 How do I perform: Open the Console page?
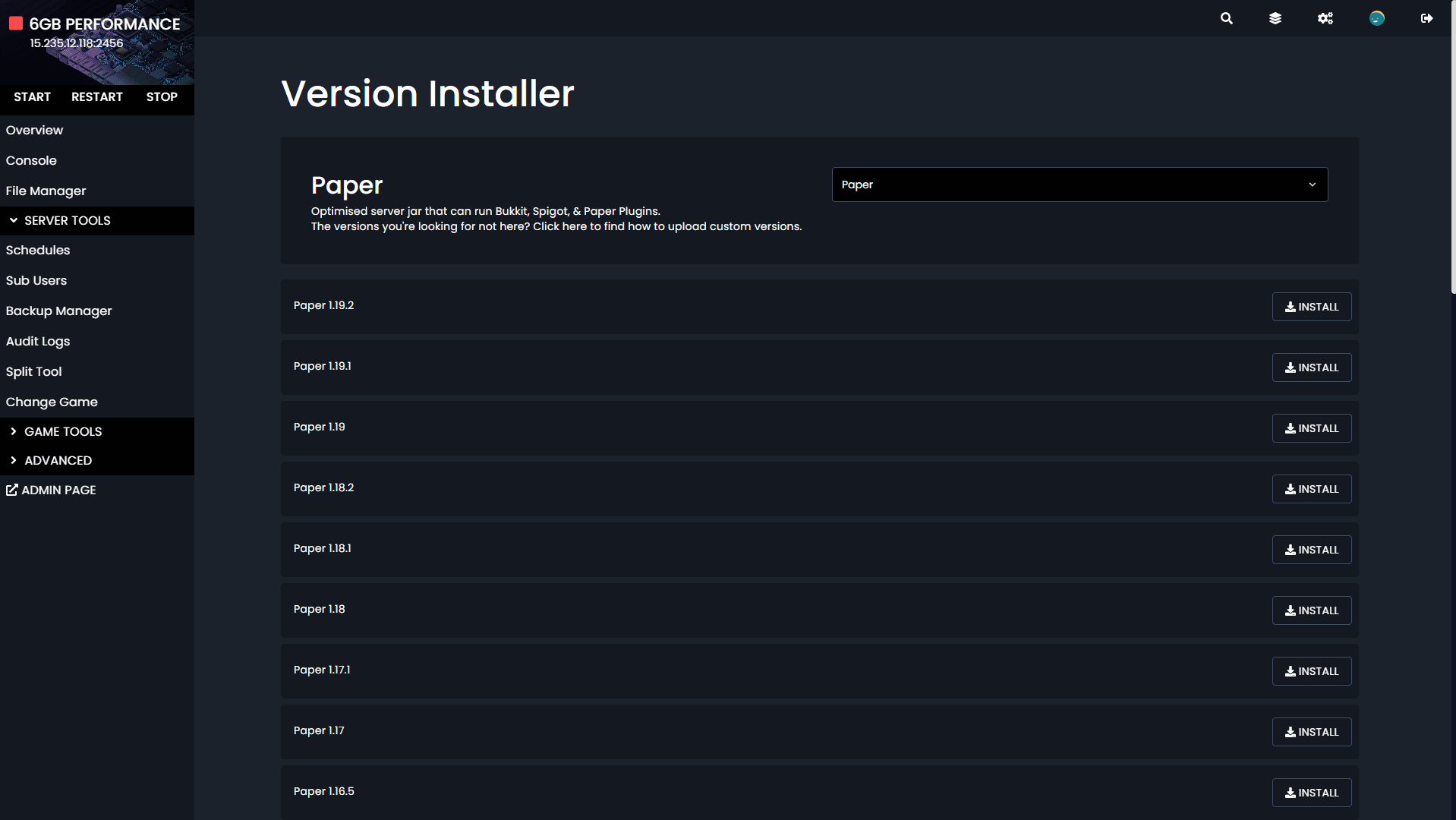(31, 160)
